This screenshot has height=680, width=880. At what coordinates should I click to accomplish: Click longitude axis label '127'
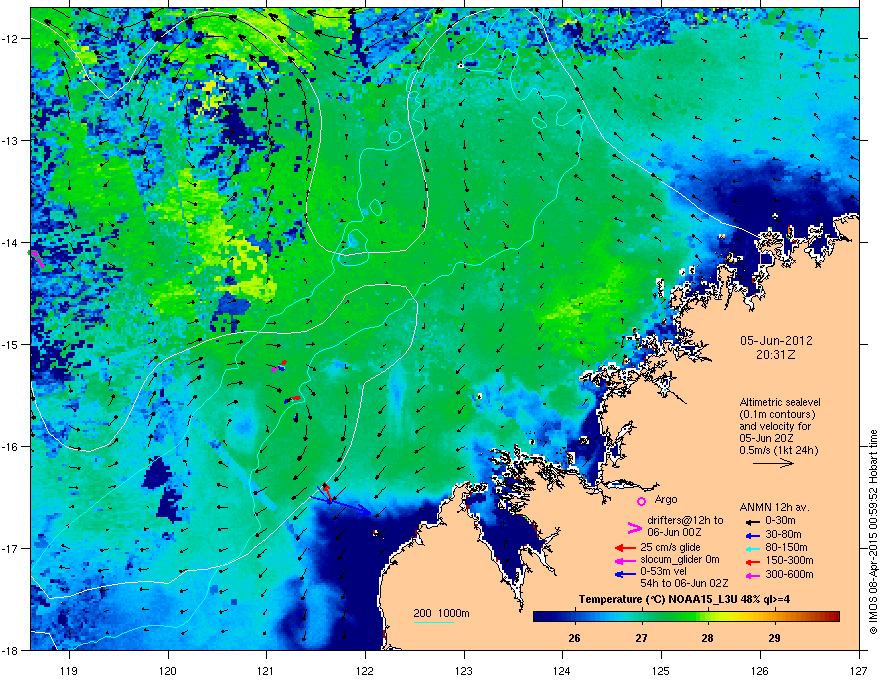tap(859, 671)
